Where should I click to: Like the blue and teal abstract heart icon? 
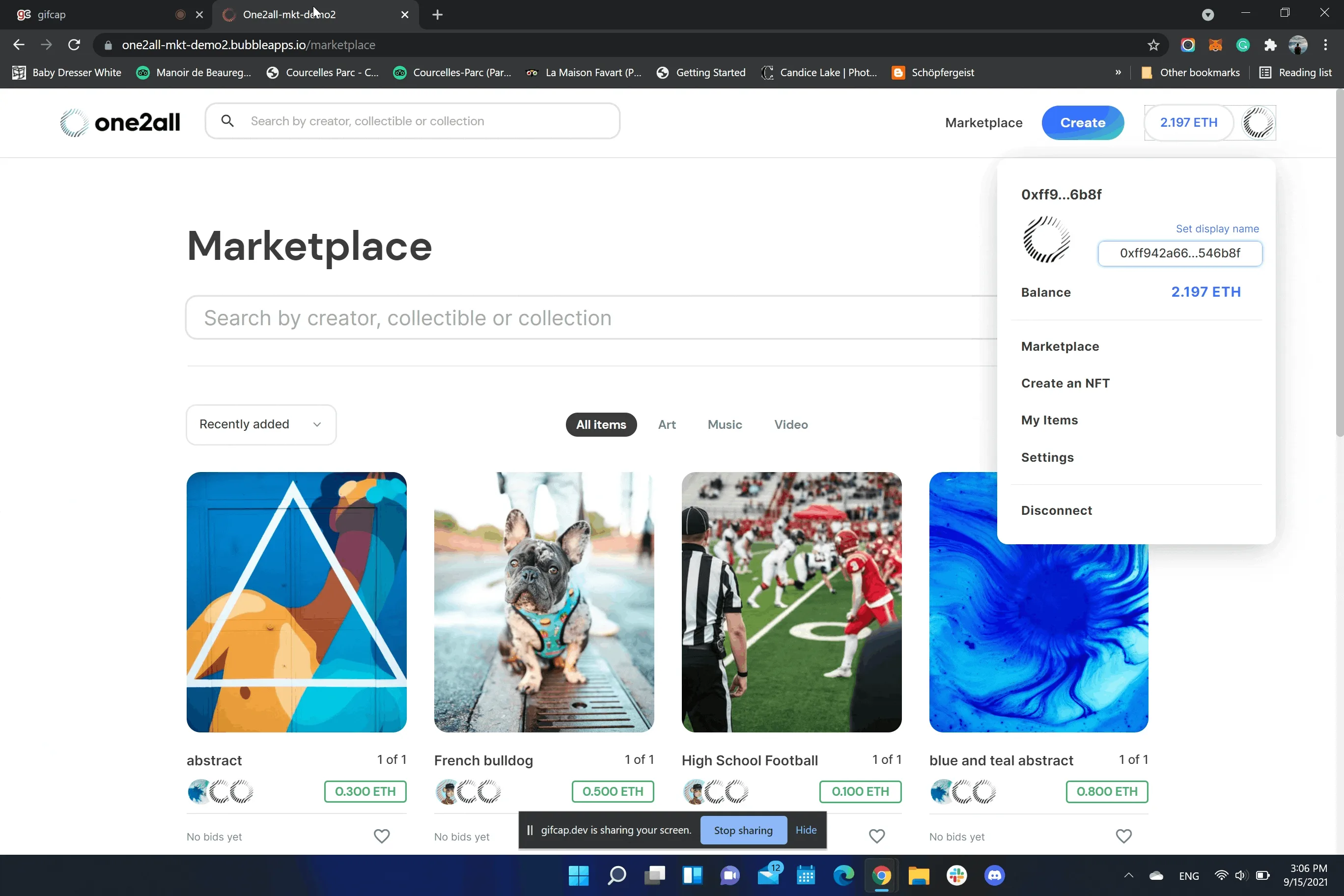pyautogui.click(x=1123, y=836)
